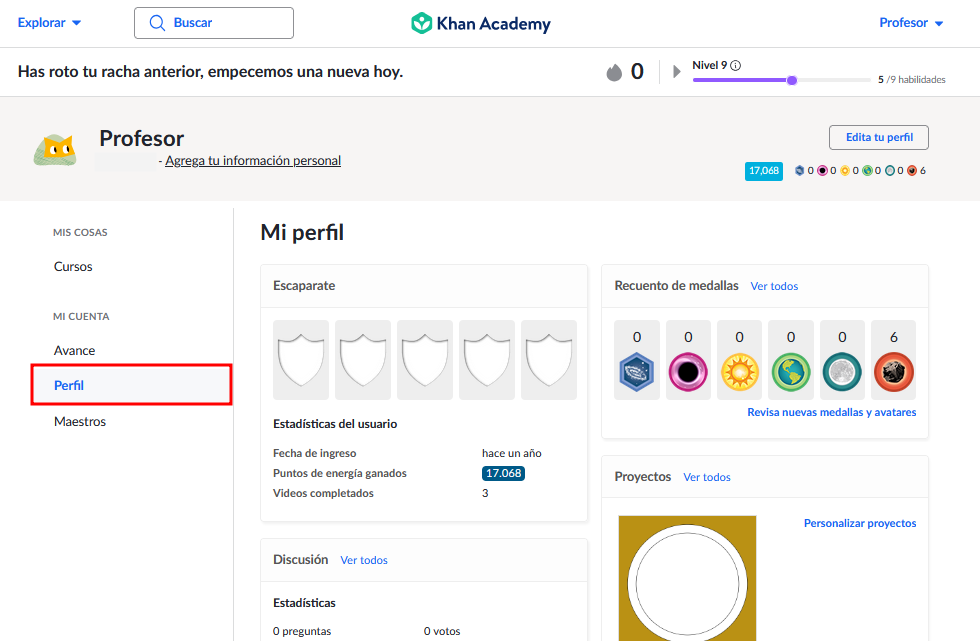Select the second empty shield in Escaparate
The width and height of the screenshot is (980, 641).
(362, 360)
